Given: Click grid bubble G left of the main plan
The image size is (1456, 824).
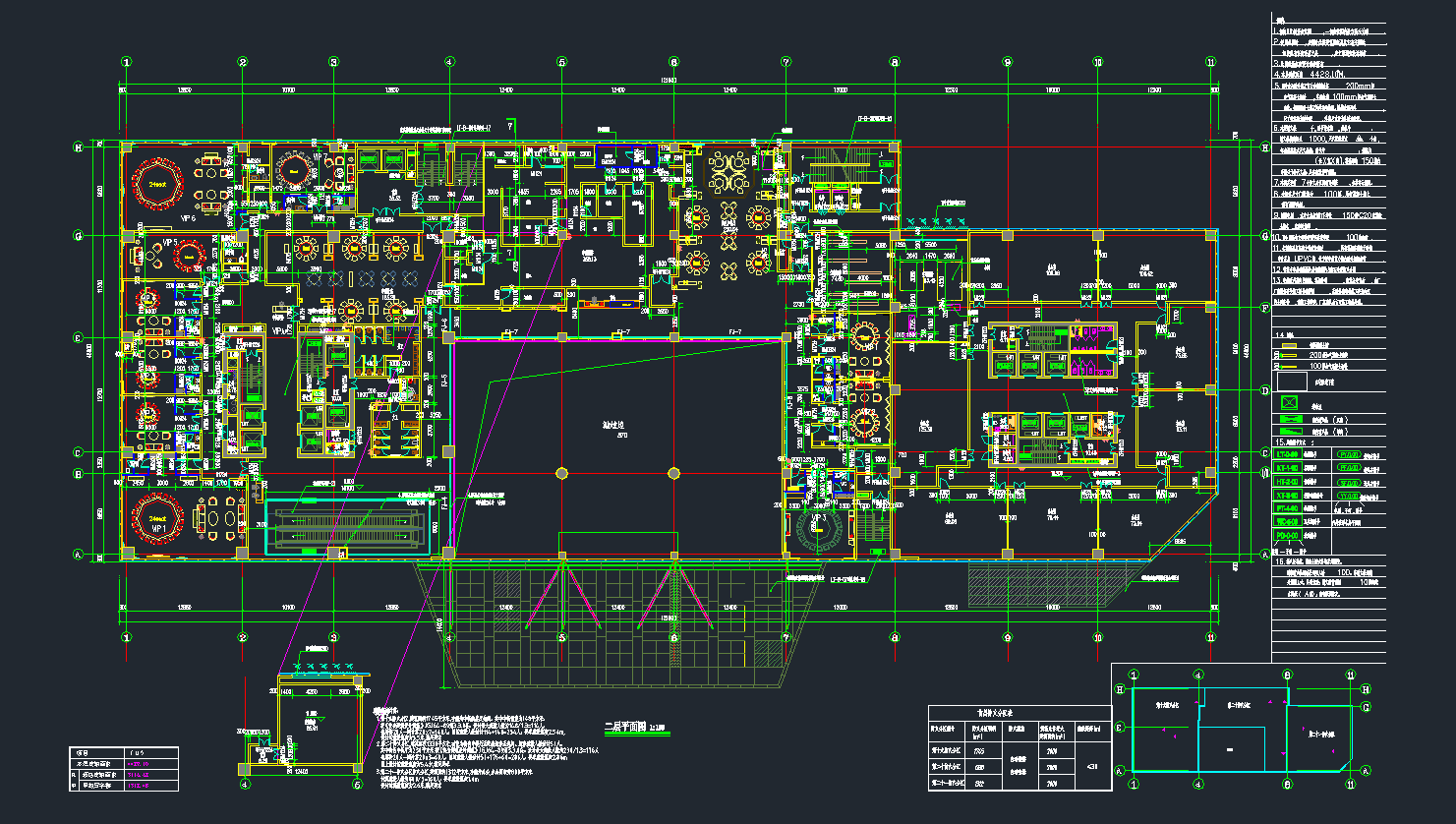Looking at the screenshot, I should coord(76,236).
